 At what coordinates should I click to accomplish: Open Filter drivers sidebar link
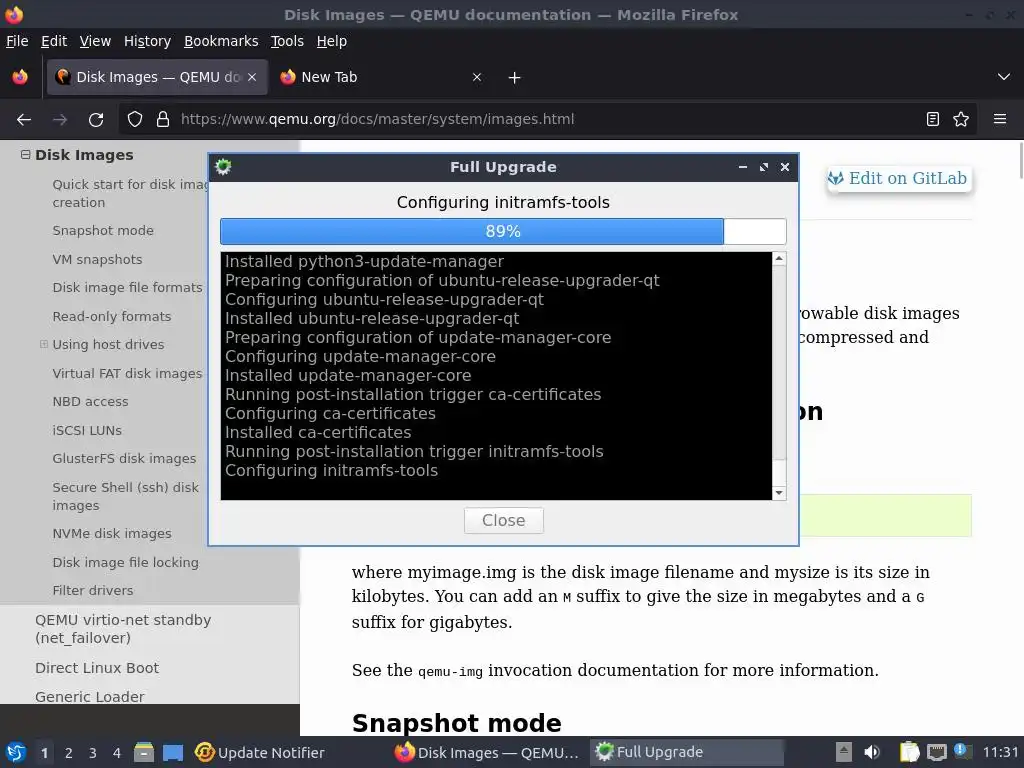93,590
